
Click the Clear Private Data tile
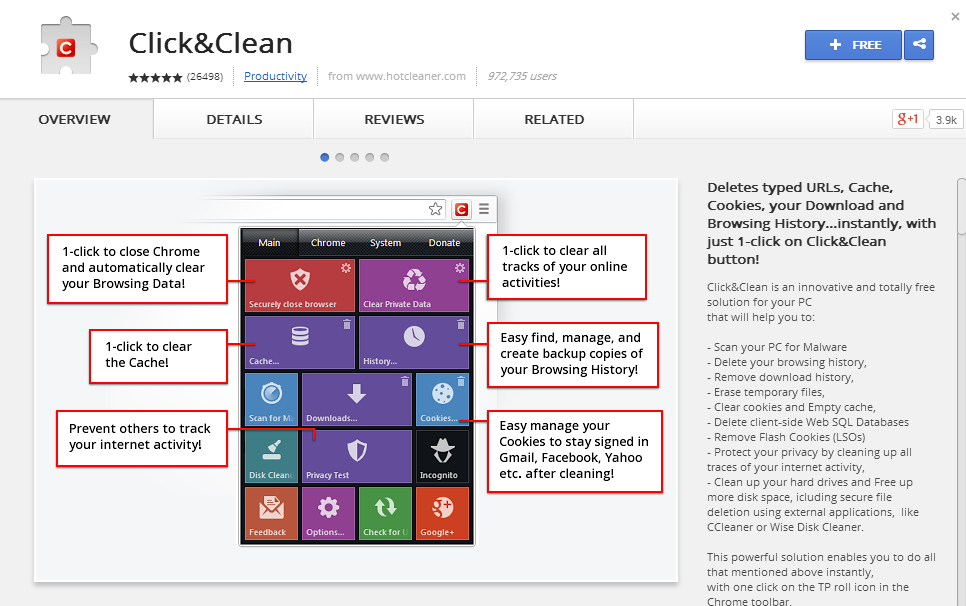click(414, 285)
